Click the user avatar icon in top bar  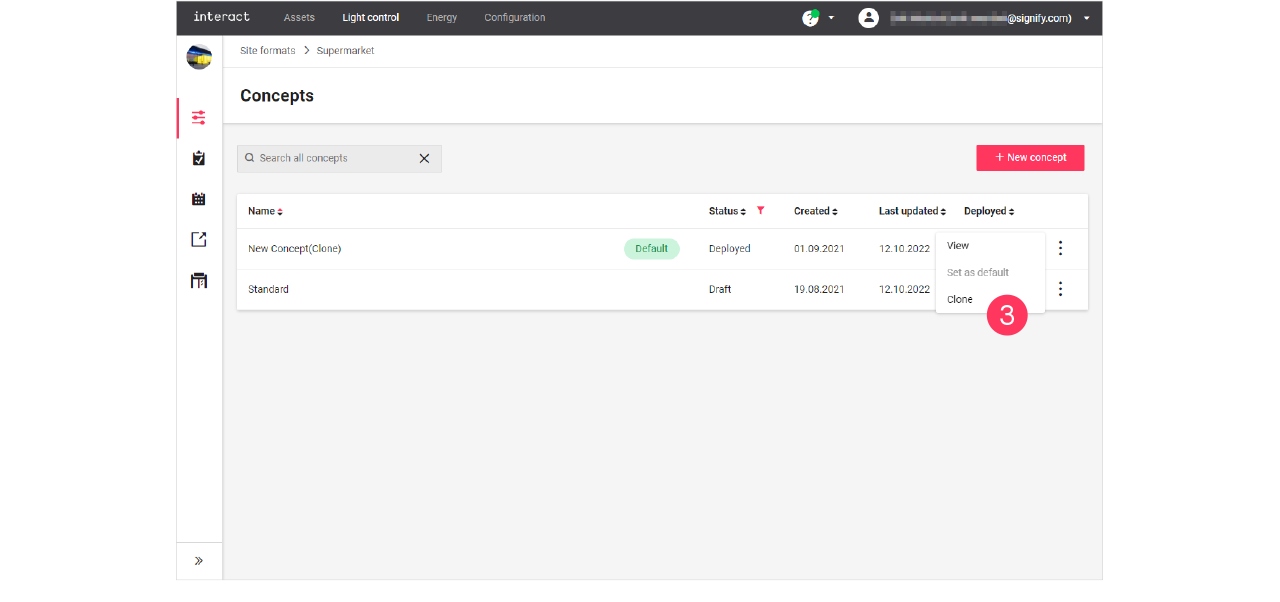click(x=868, y=17)
